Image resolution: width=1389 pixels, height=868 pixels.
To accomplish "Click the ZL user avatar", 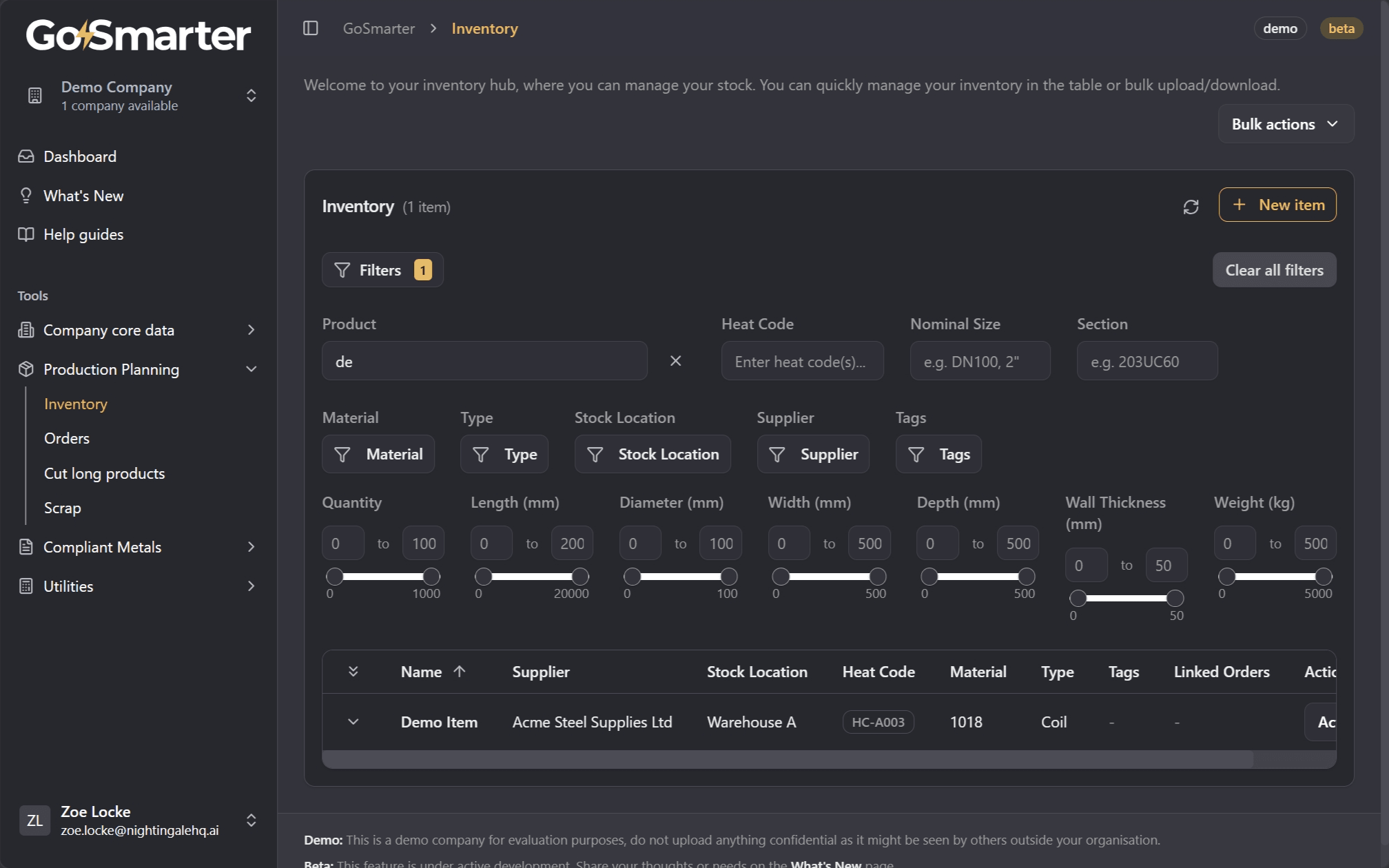I will point(34,820).
